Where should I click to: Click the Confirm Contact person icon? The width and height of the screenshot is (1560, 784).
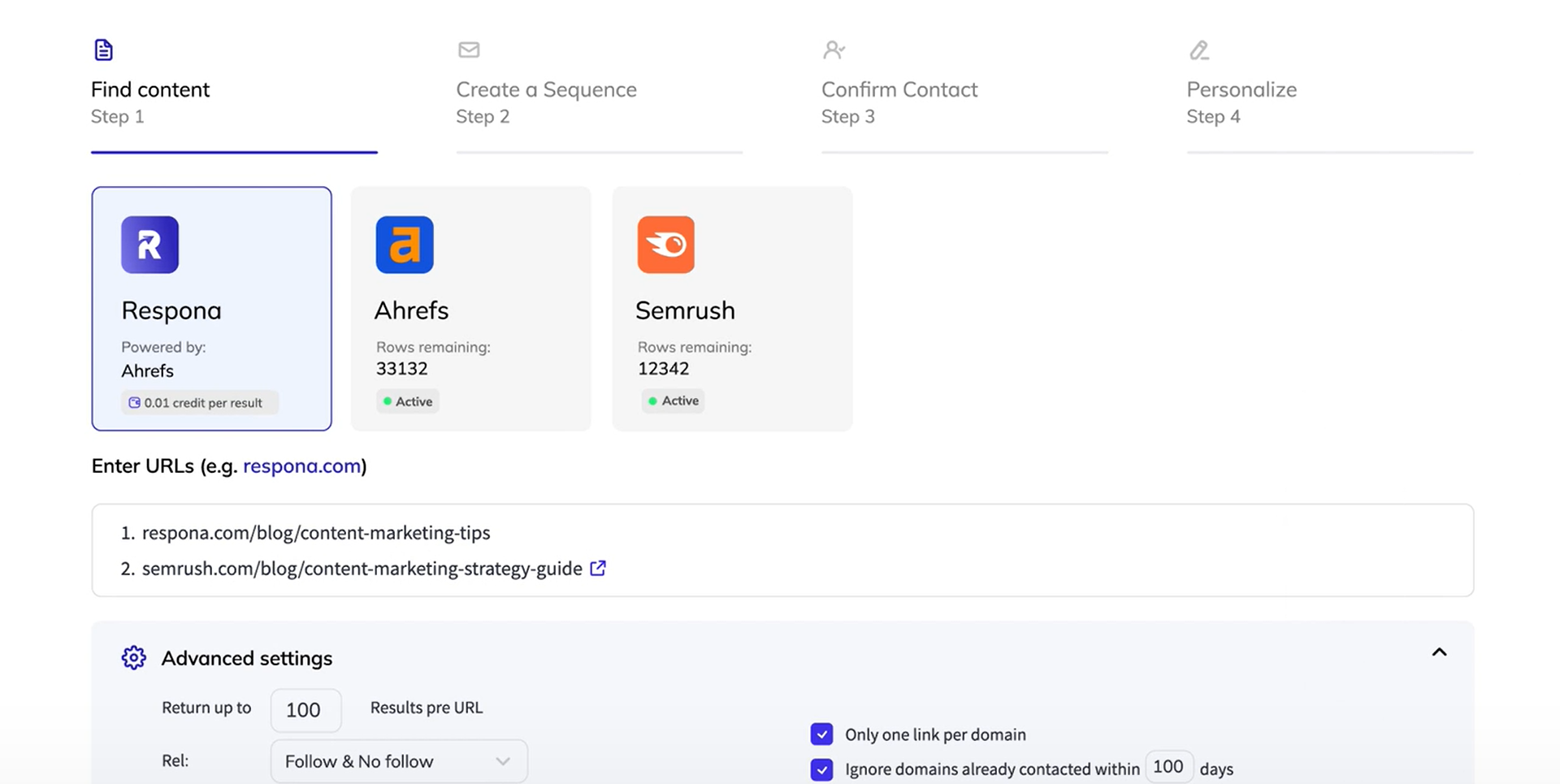click(834, 50)
